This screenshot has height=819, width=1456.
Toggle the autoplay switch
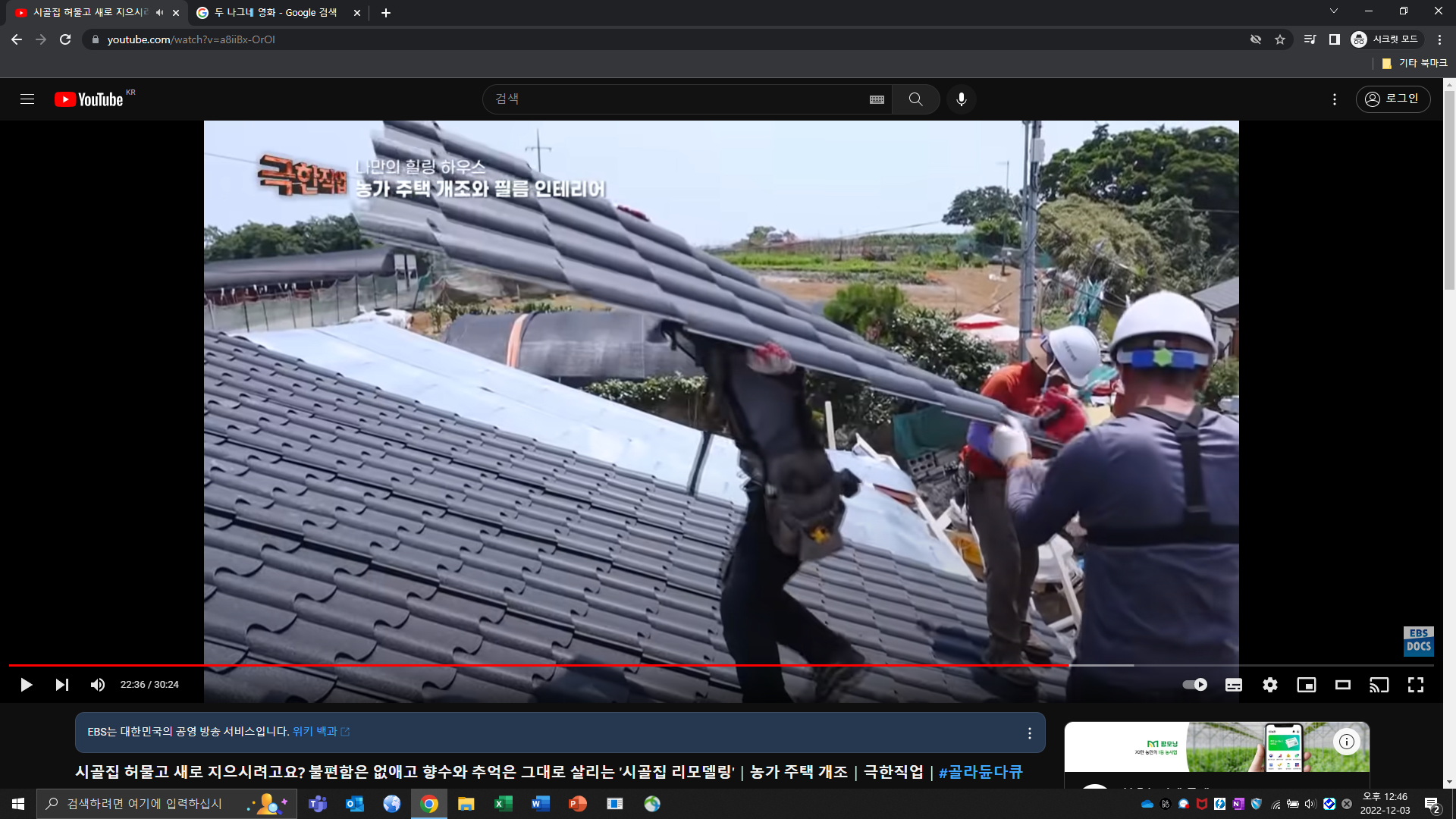click(1195, 685)
